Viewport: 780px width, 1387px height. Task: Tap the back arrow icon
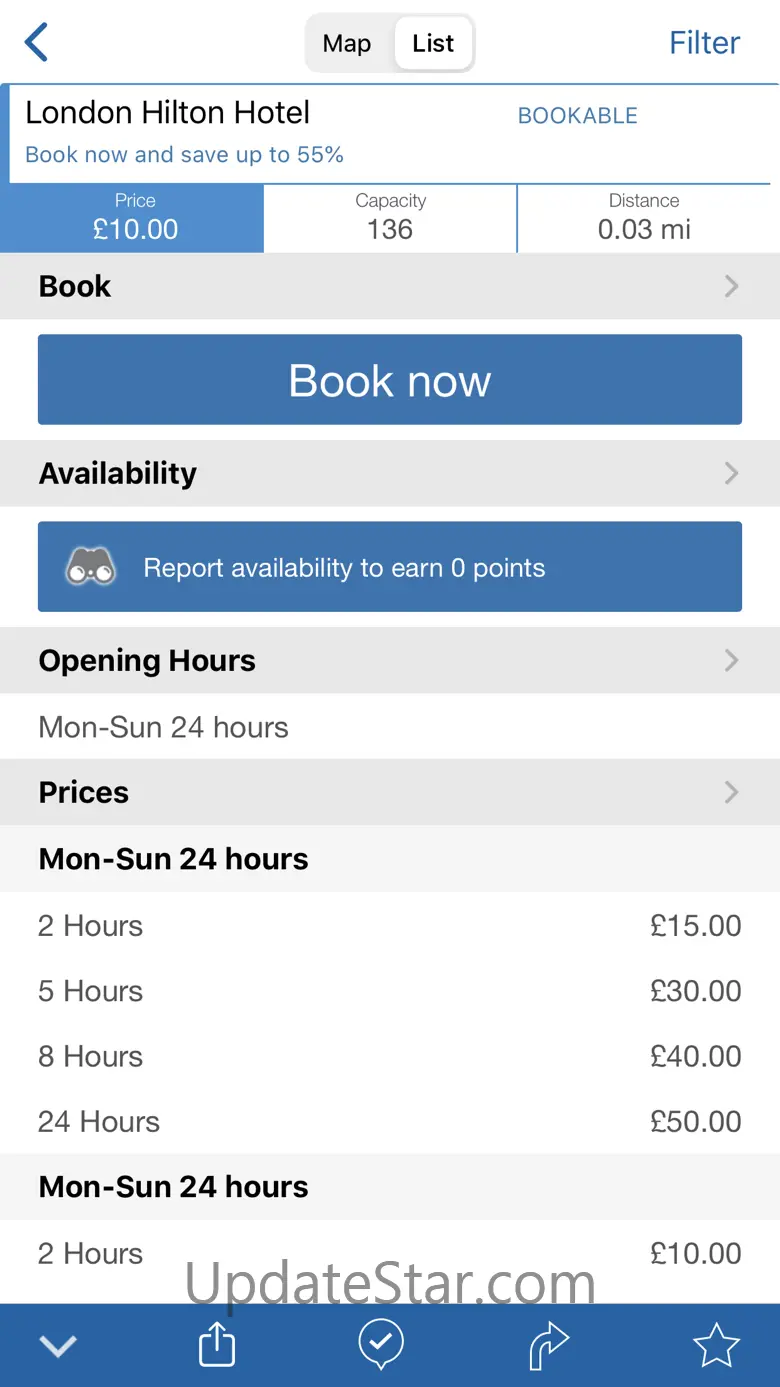click(37, 43)
